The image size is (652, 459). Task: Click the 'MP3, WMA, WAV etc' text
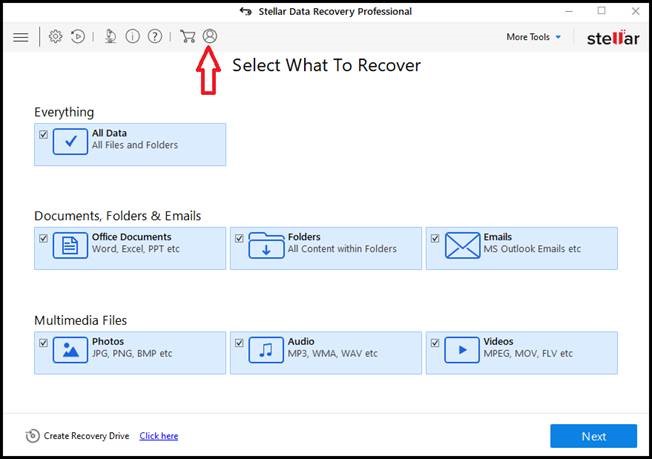tap(333, 353)
